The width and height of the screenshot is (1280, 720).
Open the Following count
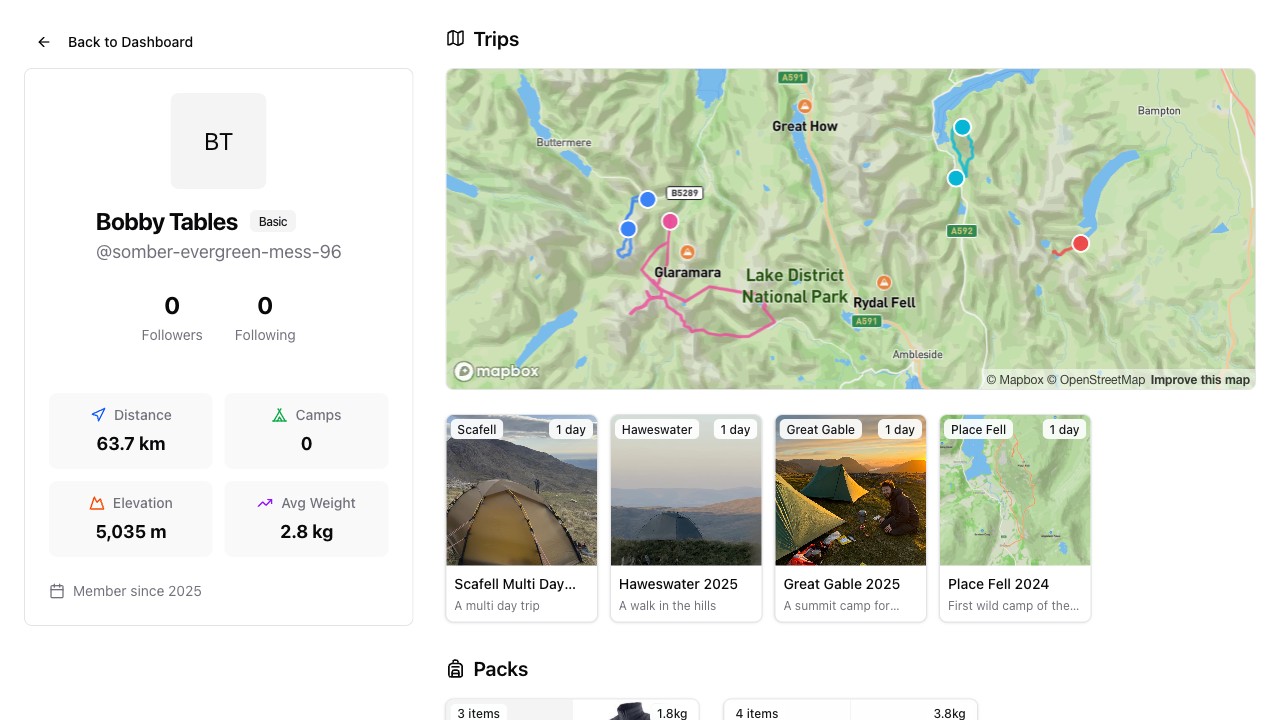265,318
